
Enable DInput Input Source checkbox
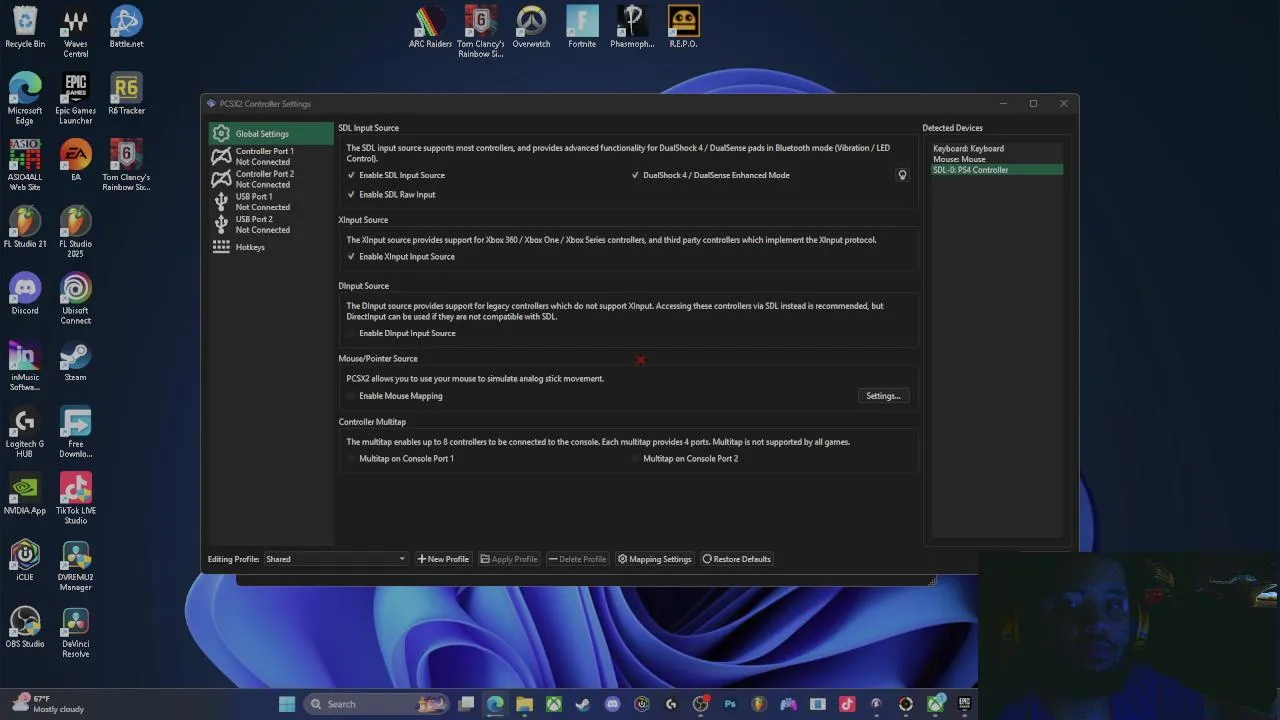(x=400, y=333)
